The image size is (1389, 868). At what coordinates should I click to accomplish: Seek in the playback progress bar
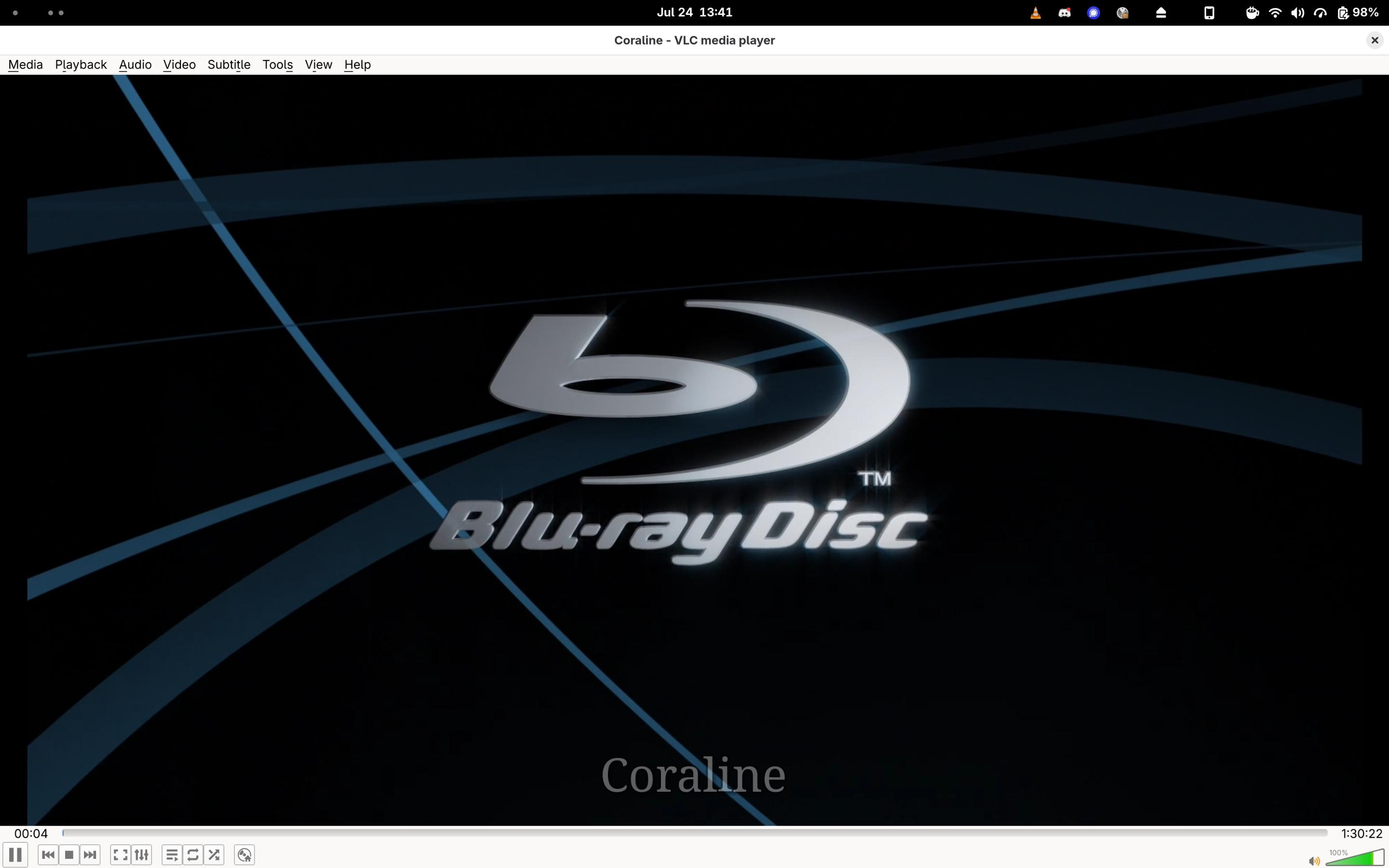point(695,833)
